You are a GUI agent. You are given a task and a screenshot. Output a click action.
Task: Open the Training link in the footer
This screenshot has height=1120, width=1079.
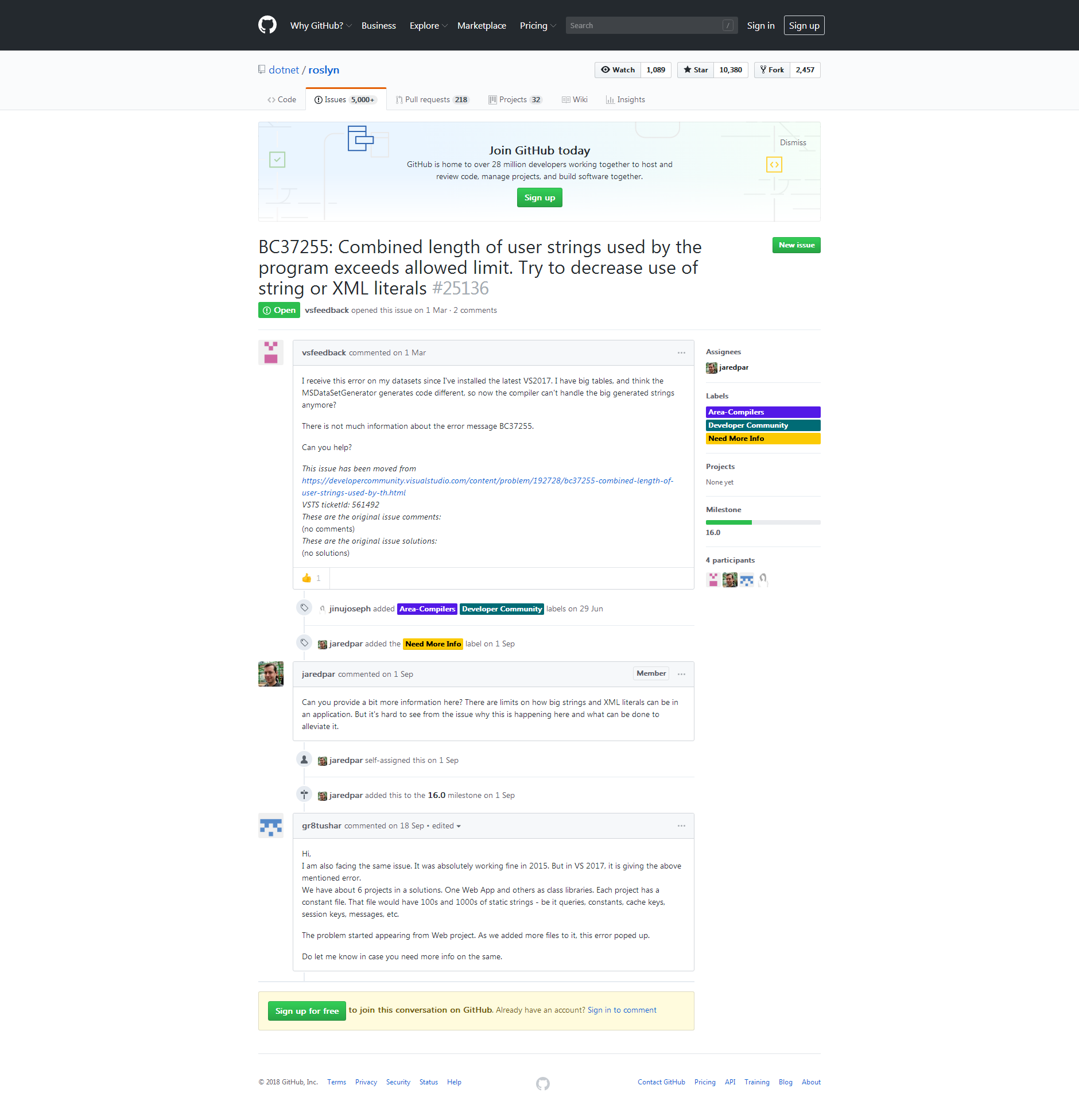[757, 1082]
